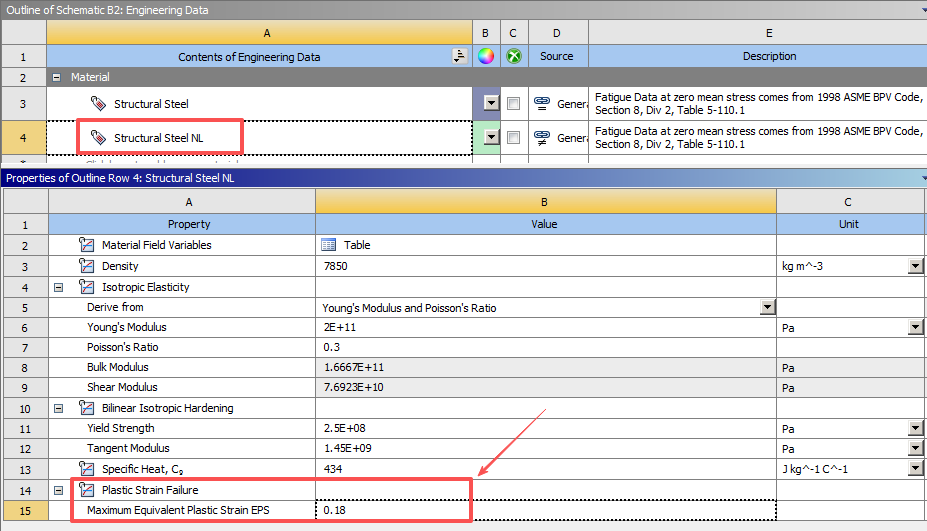Click the sort icon in Contents of Engineering Data header

coord(459,56)
